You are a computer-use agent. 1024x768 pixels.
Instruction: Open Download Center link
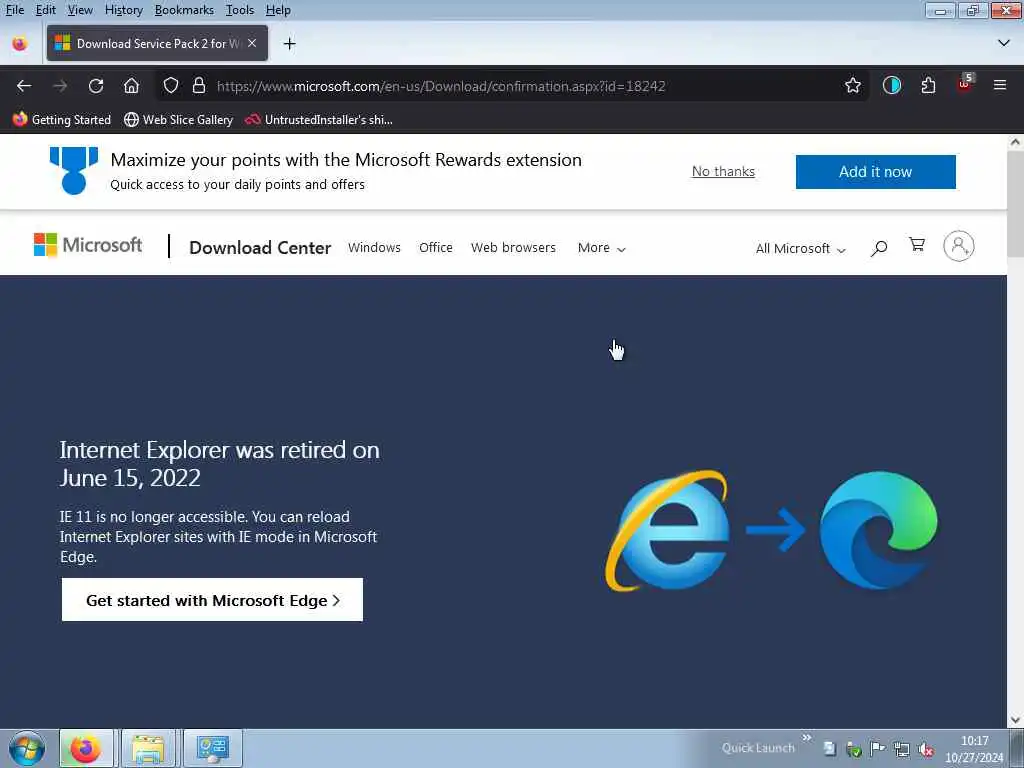[260, 248]
